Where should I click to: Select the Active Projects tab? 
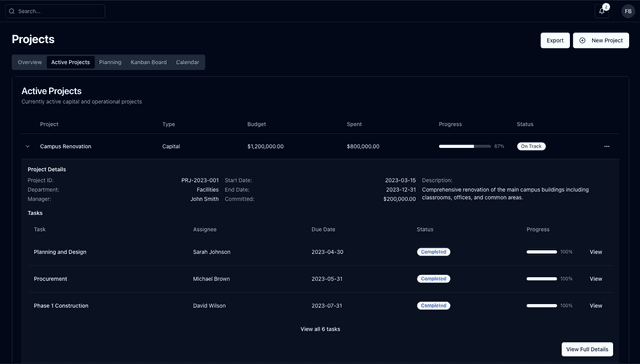71,62
